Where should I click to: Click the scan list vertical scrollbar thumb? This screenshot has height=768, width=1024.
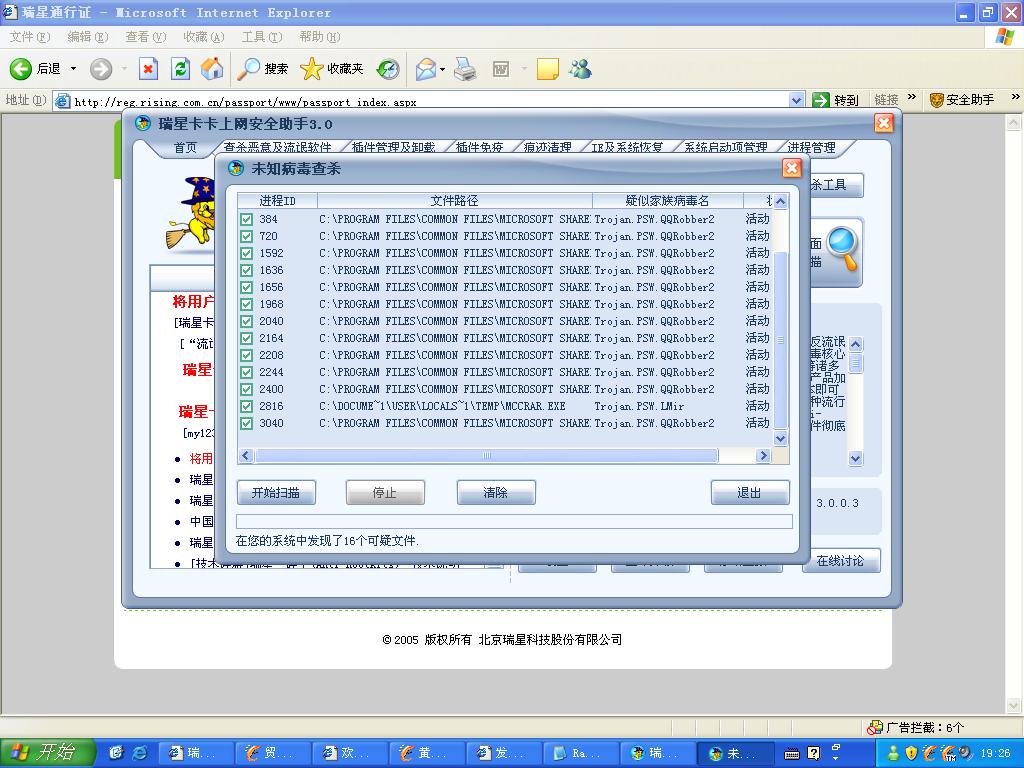780,340
